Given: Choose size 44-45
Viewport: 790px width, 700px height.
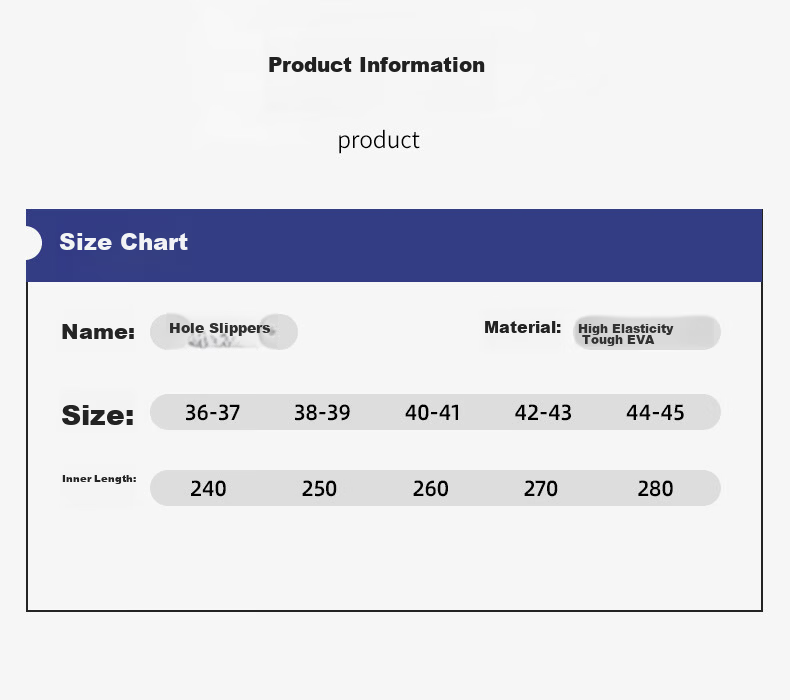Looking at the screenshot, I should tap(655, 413).
